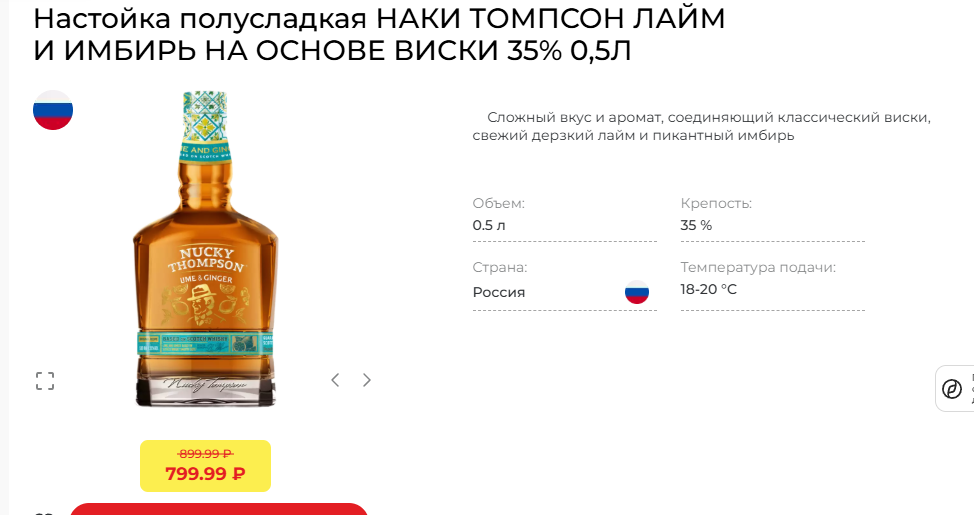
Task: Open the compass icon widget on the right edge
Action: pyautogui.click(x=952, y=389)
